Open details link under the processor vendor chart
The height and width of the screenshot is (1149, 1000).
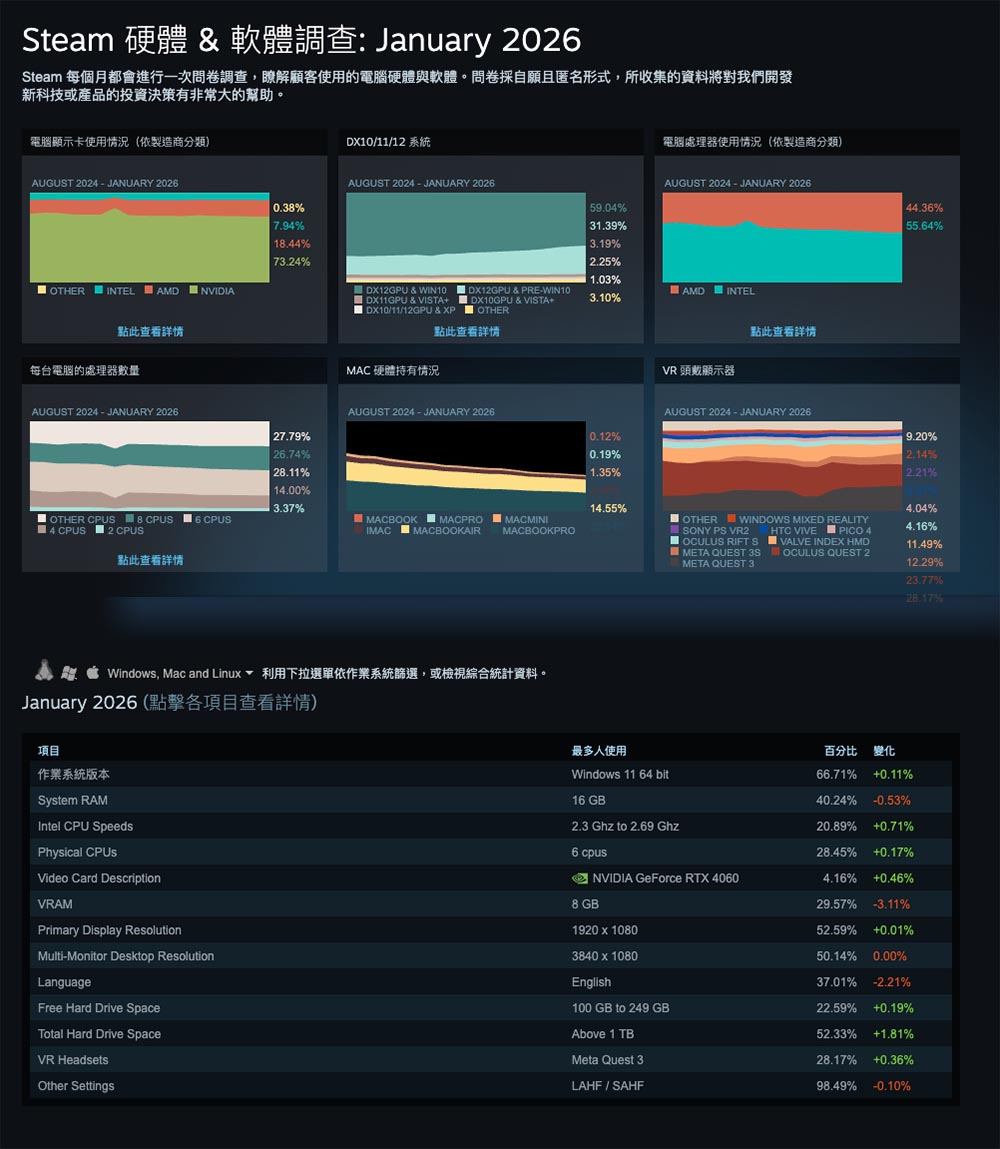tap(783, 331)
